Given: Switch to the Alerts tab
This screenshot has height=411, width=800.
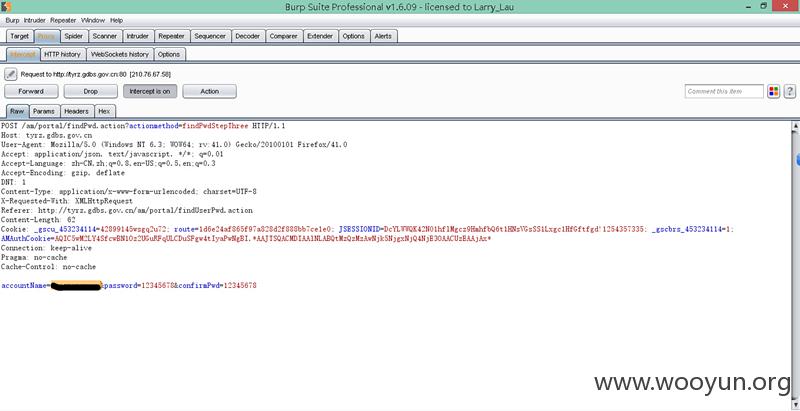Looking at the screenshot, I should point(383,36).
